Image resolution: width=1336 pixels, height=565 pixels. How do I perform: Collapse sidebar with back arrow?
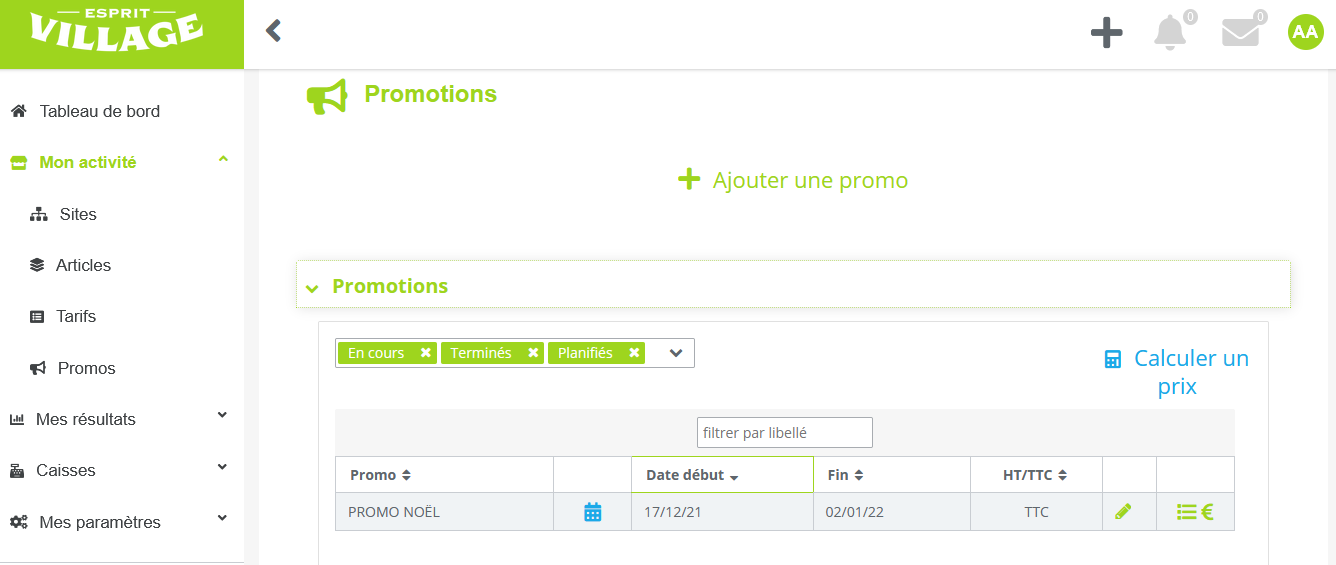point(273,31)
